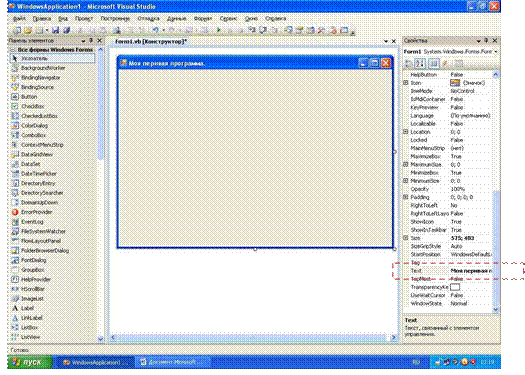The width and height of the screenshot is (525, 375).
Task: Open the Проект menu
Action: pos(84,19)
